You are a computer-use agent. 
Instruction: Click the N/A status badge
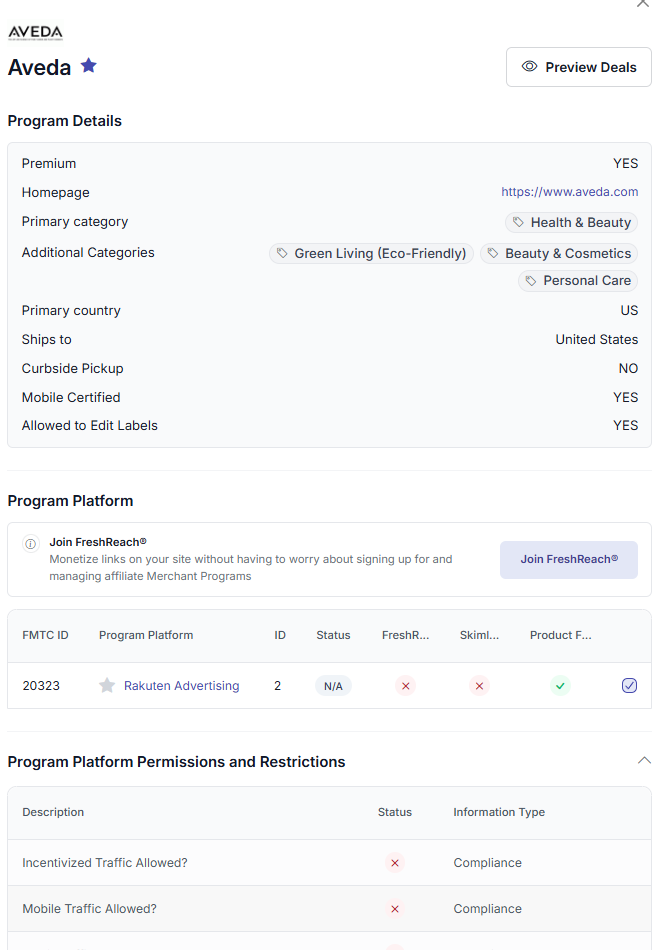click(333, 686)
